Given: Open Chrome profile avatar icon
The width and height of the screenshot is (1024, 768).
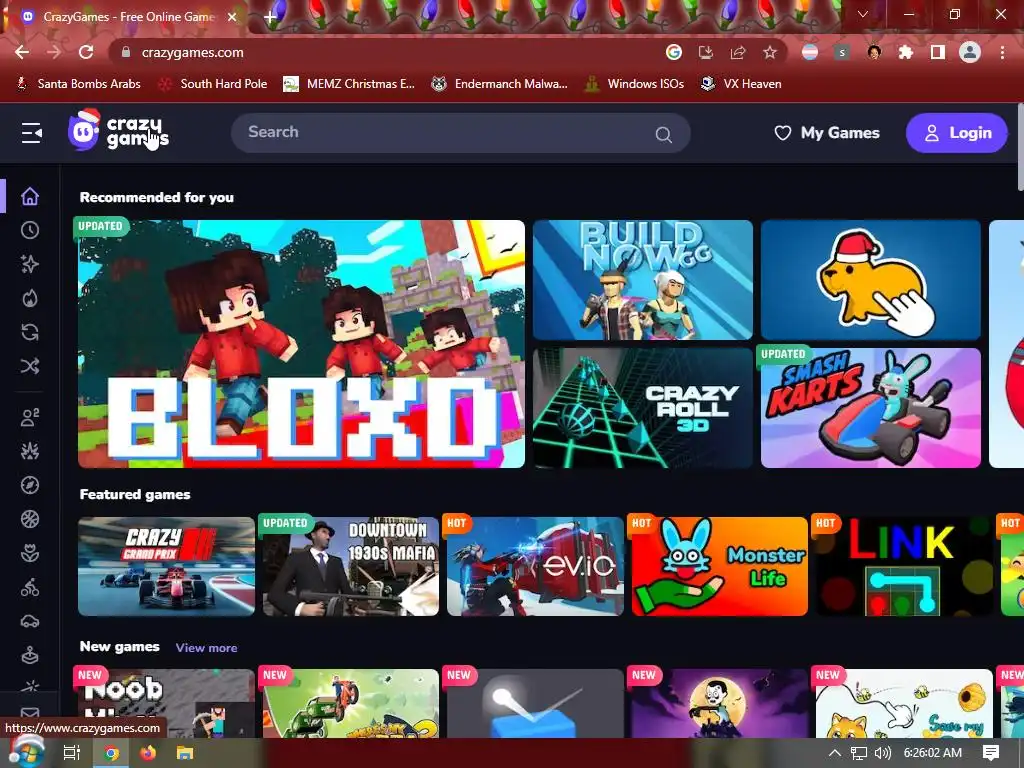Looking at the screenshot, I should (x=970, y=52).
